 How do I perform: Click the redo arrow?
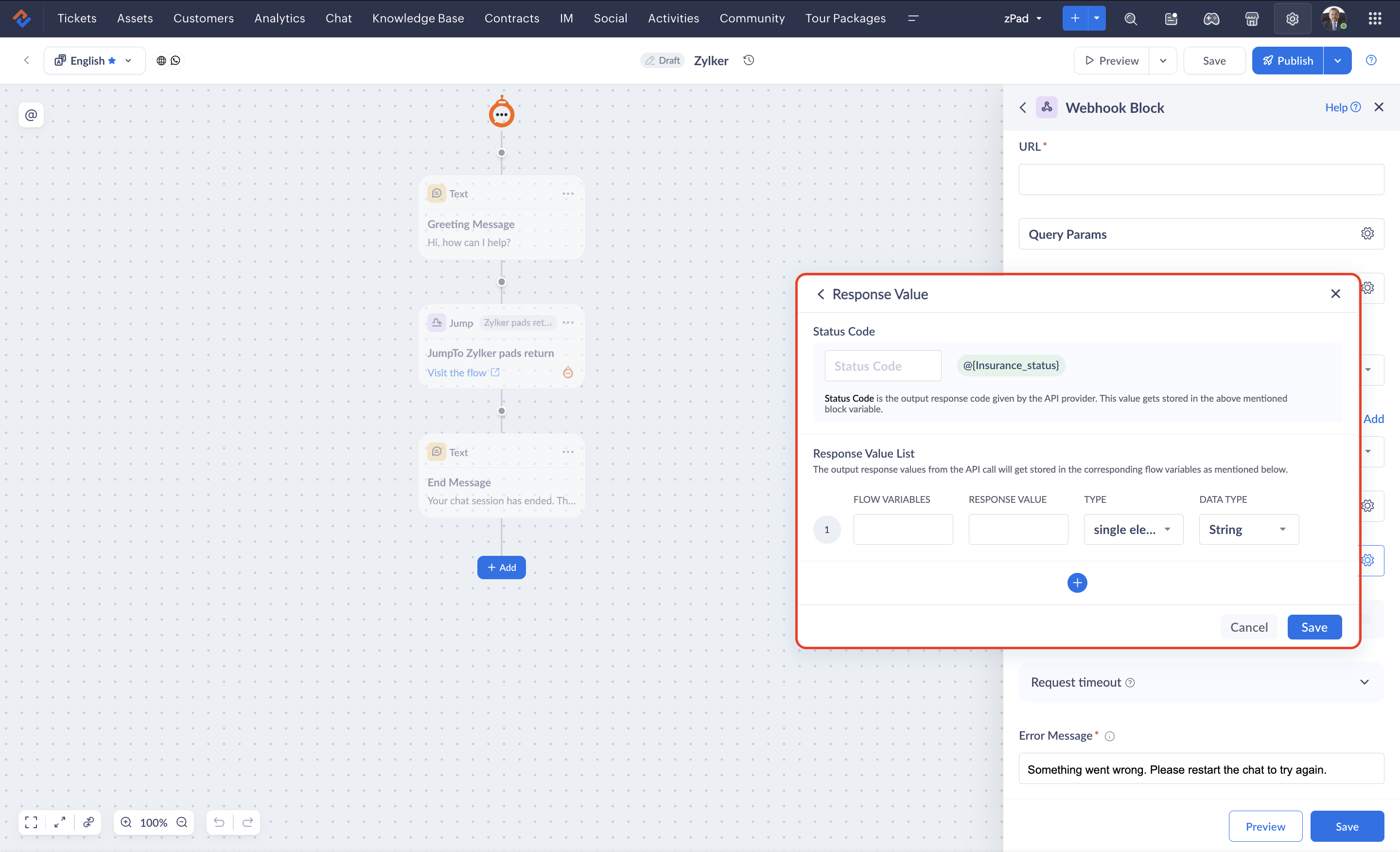(x=248, y=822)
